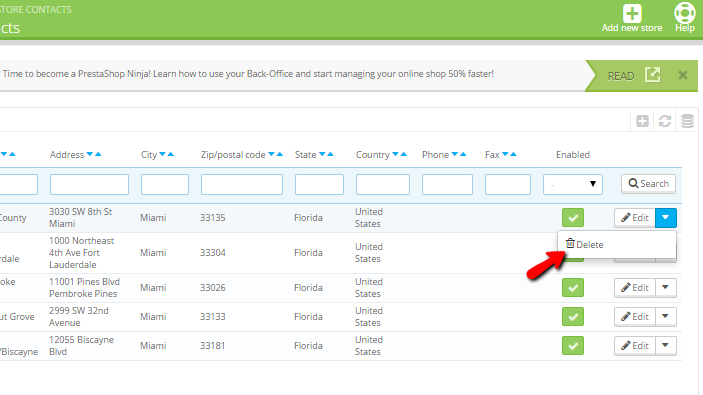Toggle enabled status for 2999 SW 32nd Avenue store
Viewport: 703px width, 395px height.
click(573, 317)
